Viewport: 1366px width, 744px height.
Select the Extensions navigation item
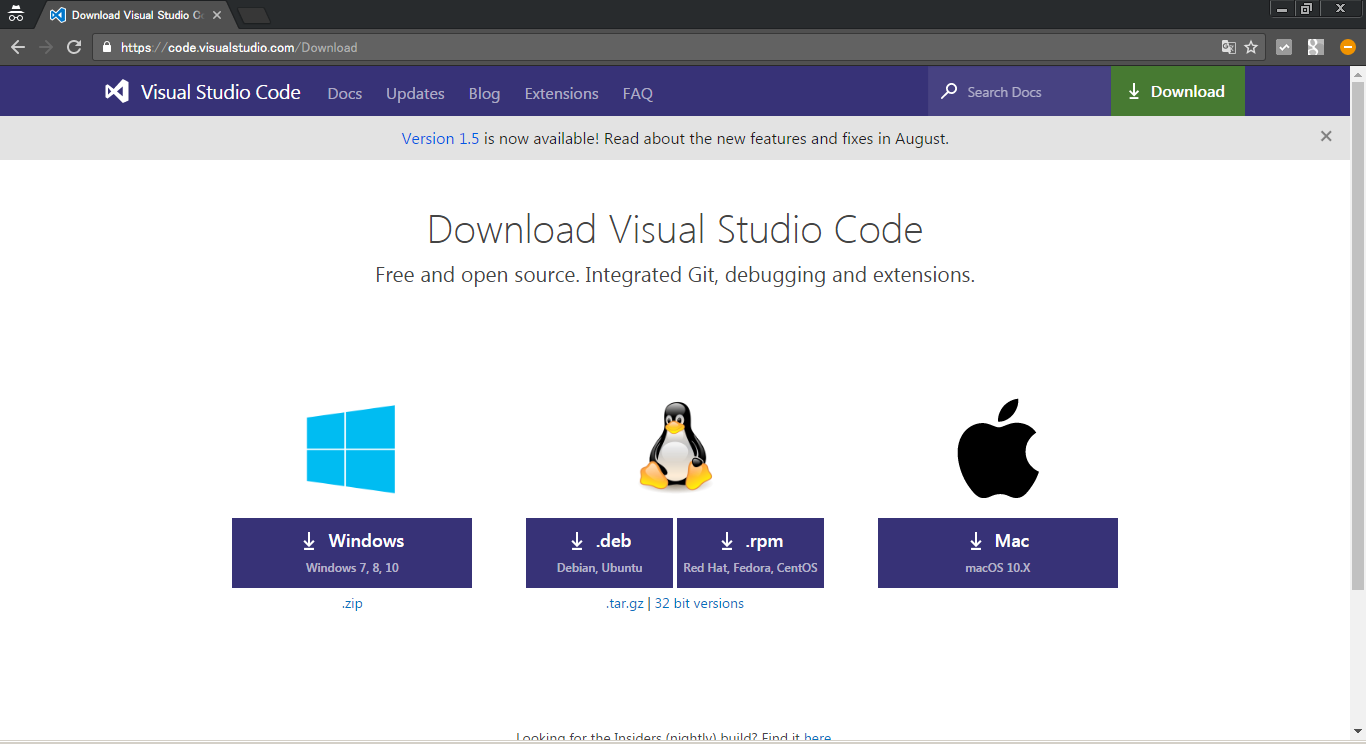561,93
